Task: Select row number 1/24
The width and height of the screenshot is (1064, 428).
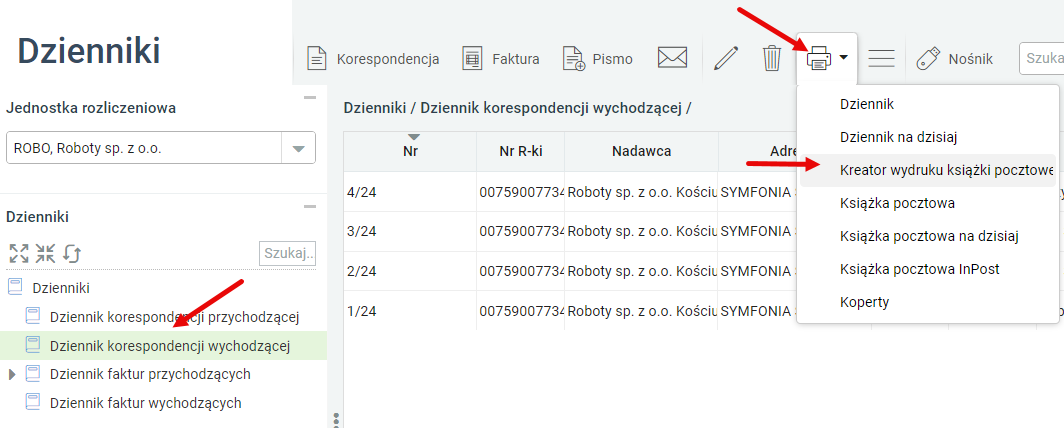Action: [361, 311]
